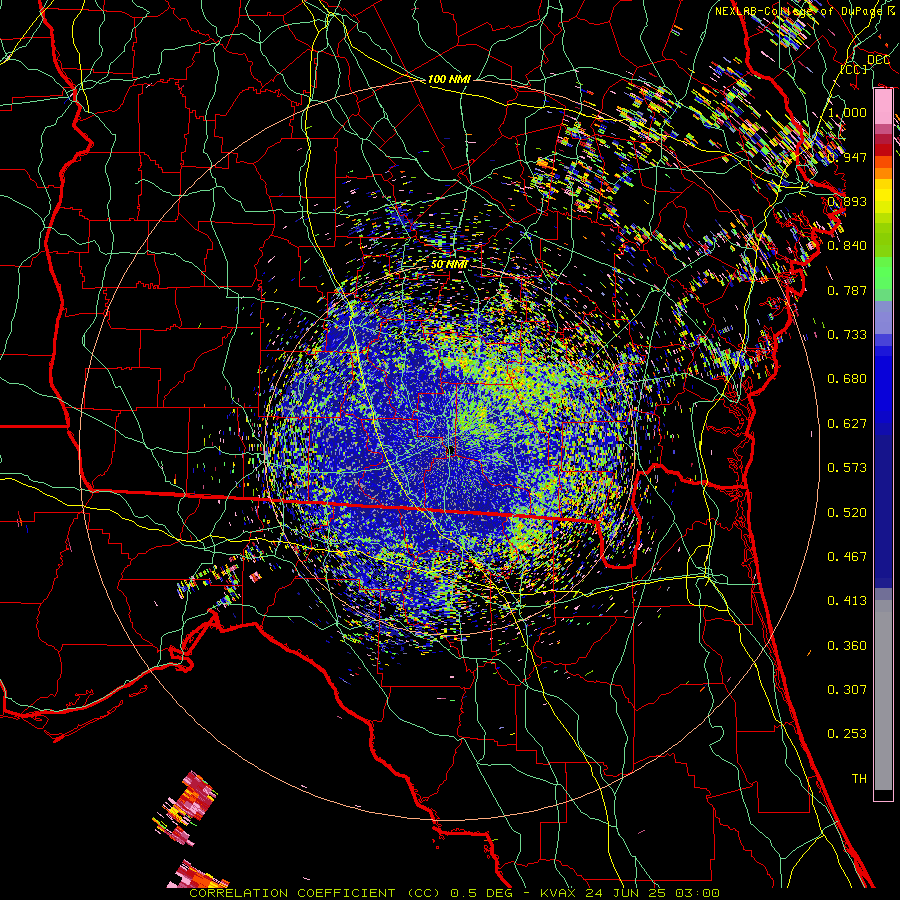Click the KVAX radar site identifier
This screenshot has height=900, width=900.
[560, 893]
